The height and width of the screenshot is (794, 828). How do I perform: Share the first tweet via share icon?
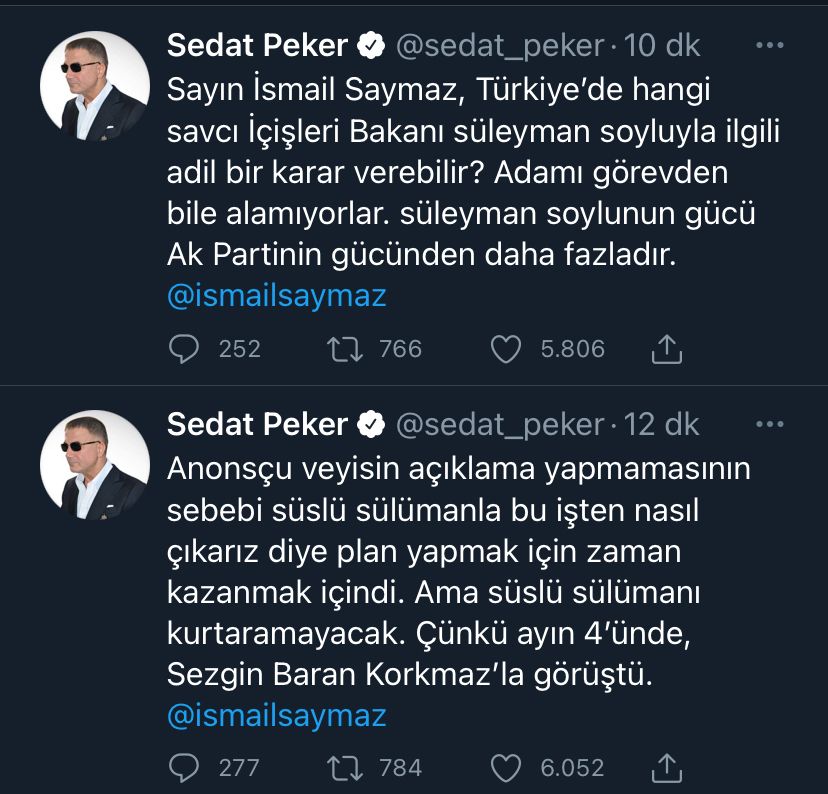tap(666, 349)
